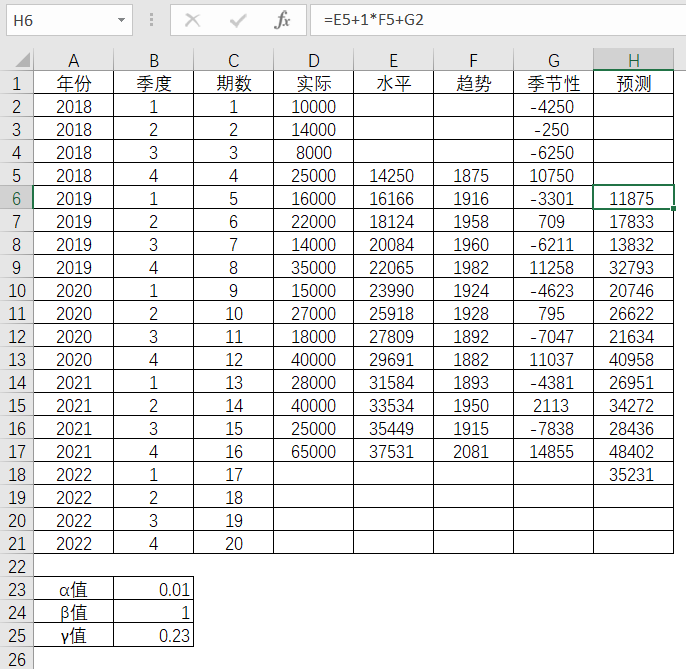686x669 pixels.
Task: Select the α值 cell containing 0.01
Action: 153,589
